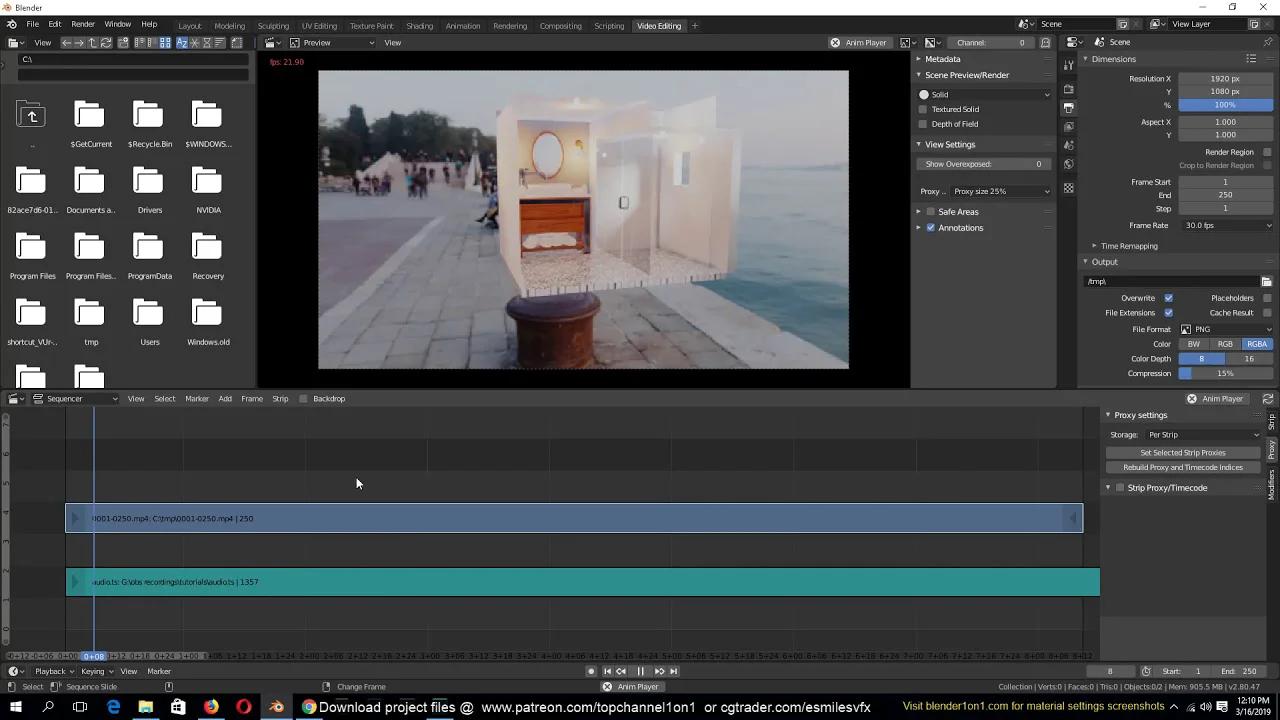The width and height of the screenshot is (1280, 720).
Task: Toggle the Backdrop checkbox in the sequencer header
Action: (304, 398)
